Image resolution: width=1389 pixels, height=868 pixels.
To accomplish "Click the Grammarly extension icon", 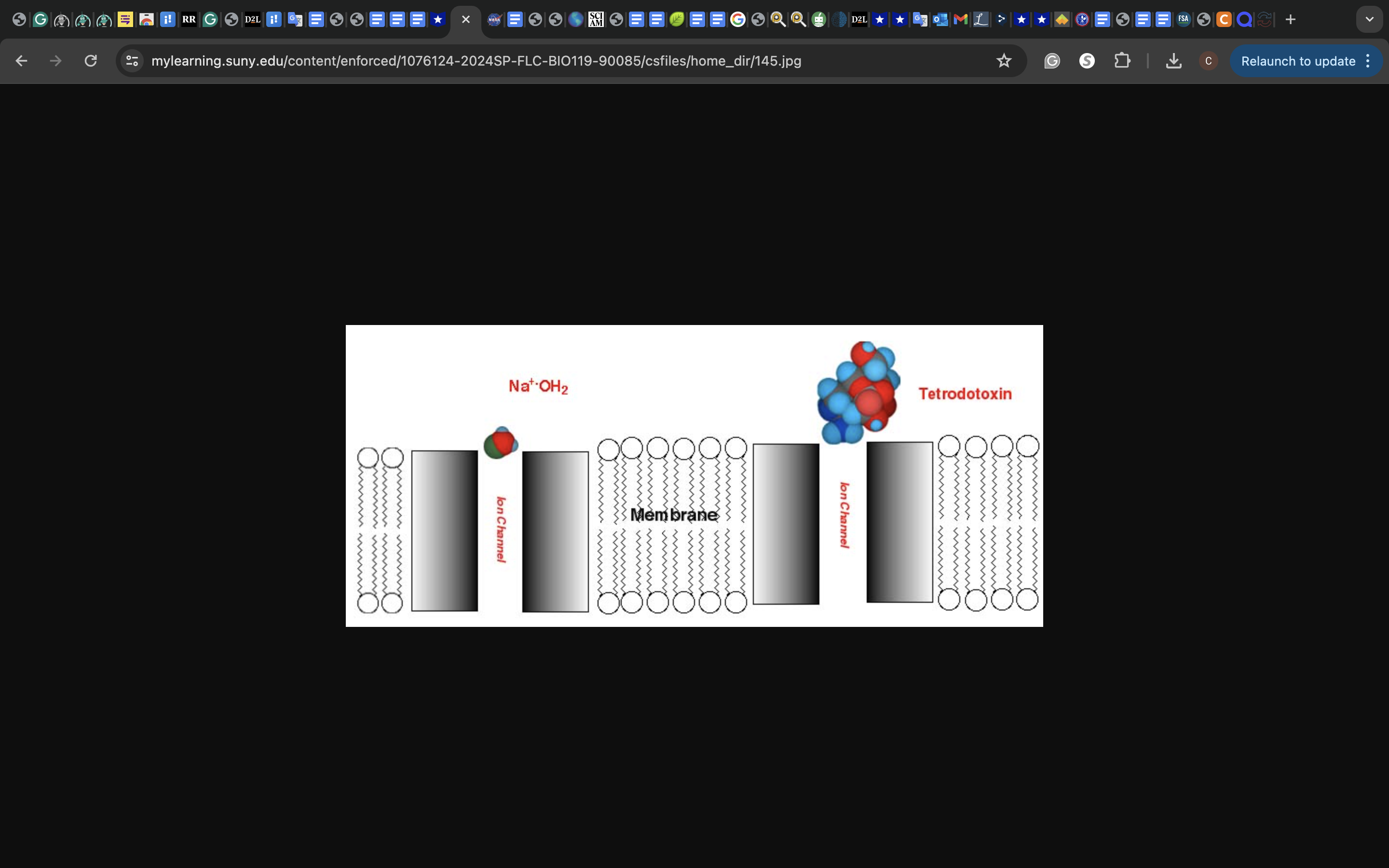I will [1051, 61].
